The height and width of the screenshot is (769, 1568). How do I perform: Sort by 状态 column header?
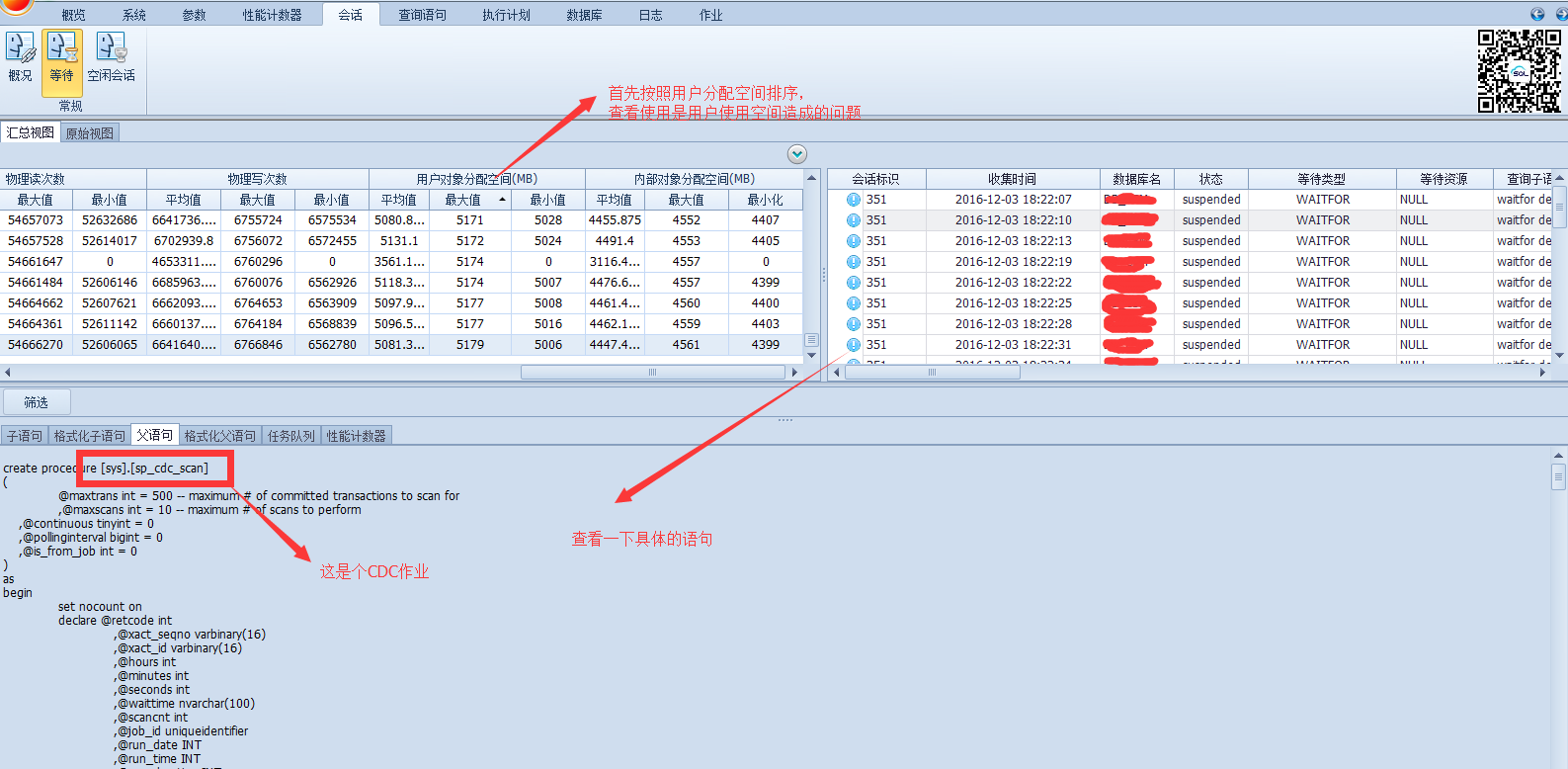tap(1211, 179)
